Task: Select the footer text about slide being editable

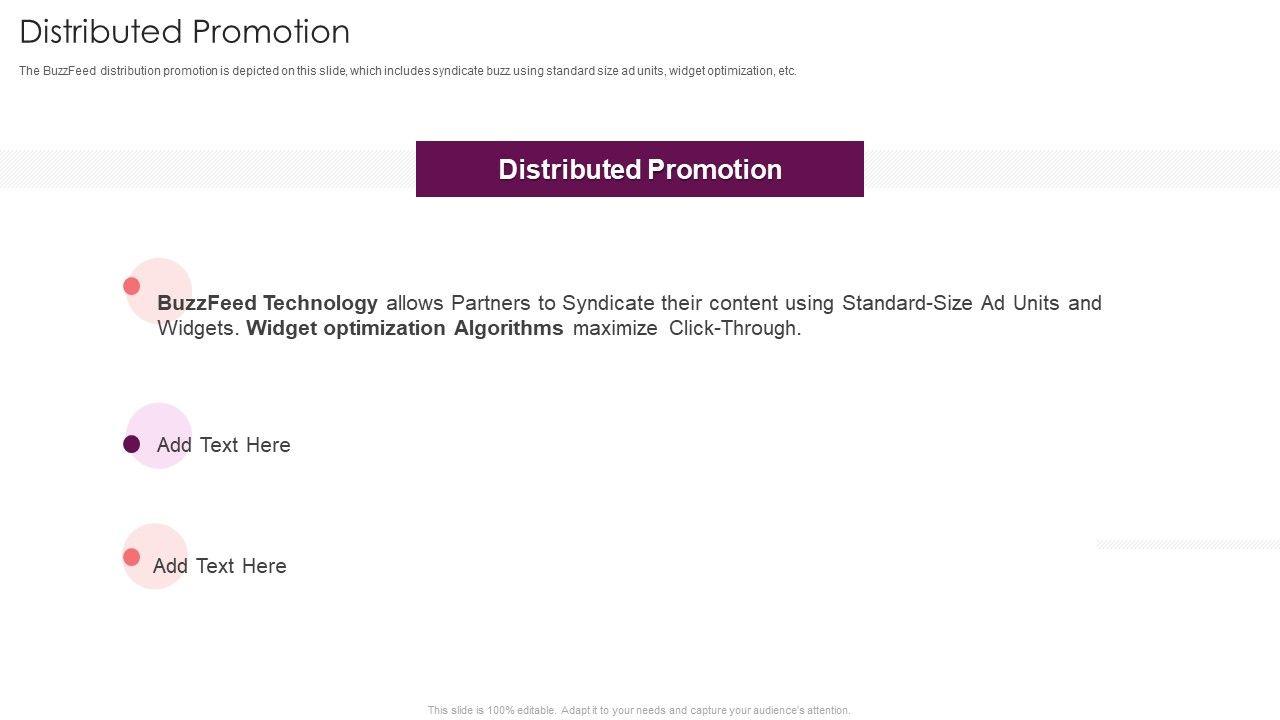Action: 639,710
